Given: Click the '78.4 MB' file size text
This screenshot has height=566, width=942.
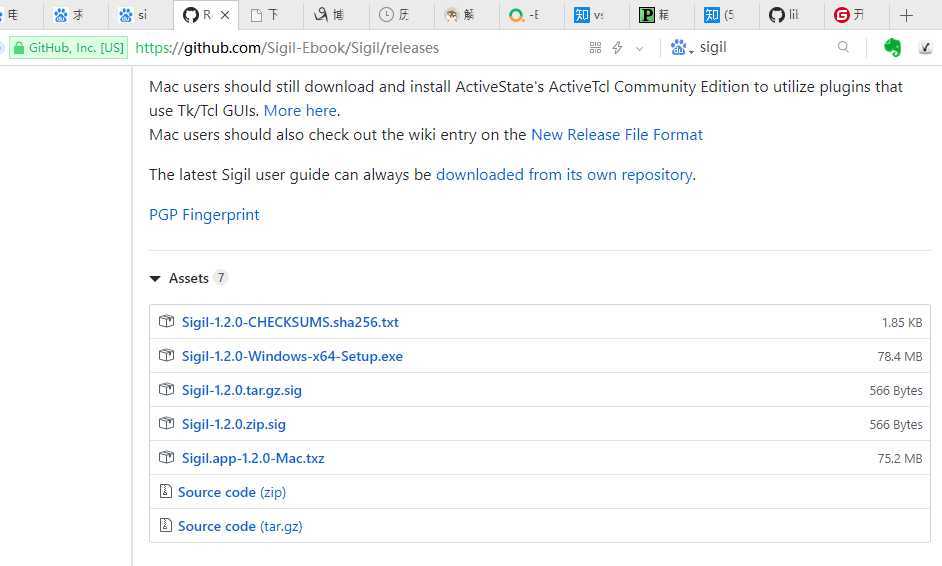Looking at the screenshot, I should (x=899, y=357).
